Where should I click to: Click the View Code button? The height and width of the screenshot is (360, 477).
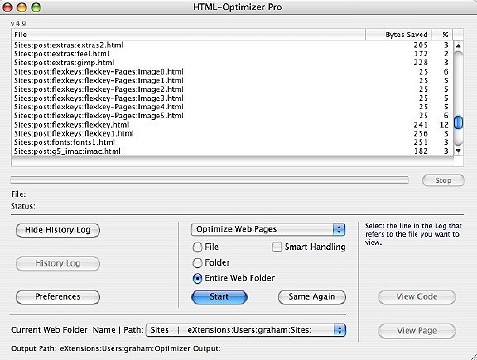pos(417,297)
